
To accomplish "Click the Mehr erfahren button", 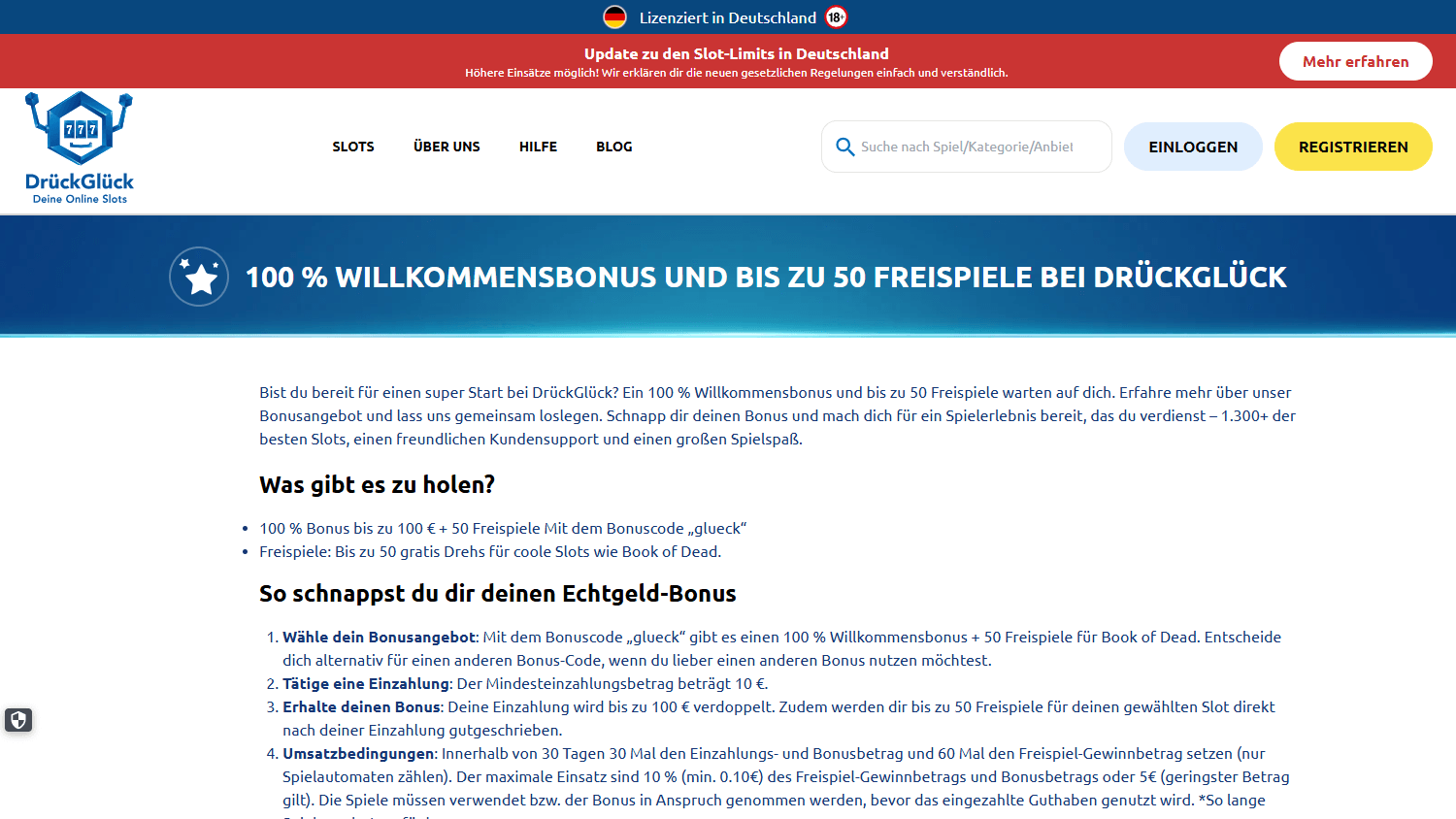I will click(x=1355, y=61).
